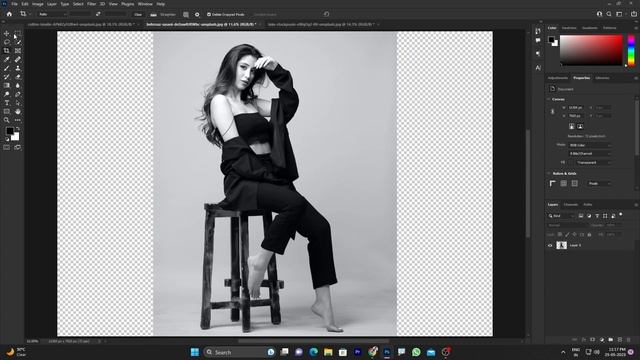The height and width of the screenshot is (360, 640).
Task: Toggle Delete Cropped Pixels checkbox
Action: [209, 14]
